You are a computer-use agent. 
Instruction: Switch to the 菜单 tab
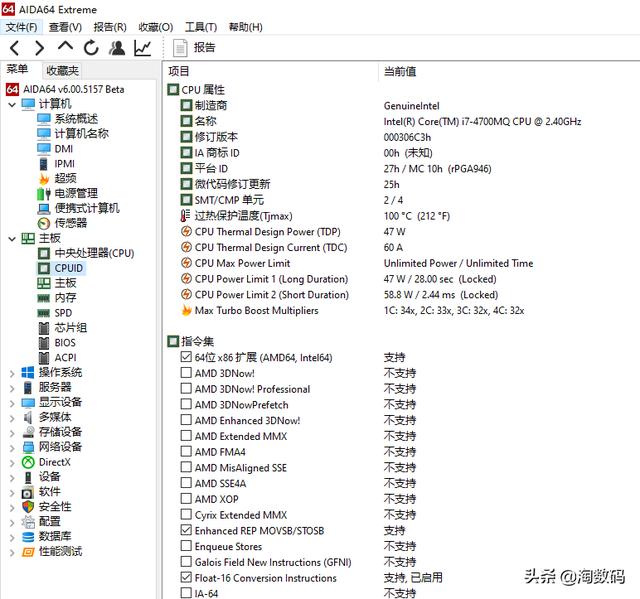coord(17,69)
